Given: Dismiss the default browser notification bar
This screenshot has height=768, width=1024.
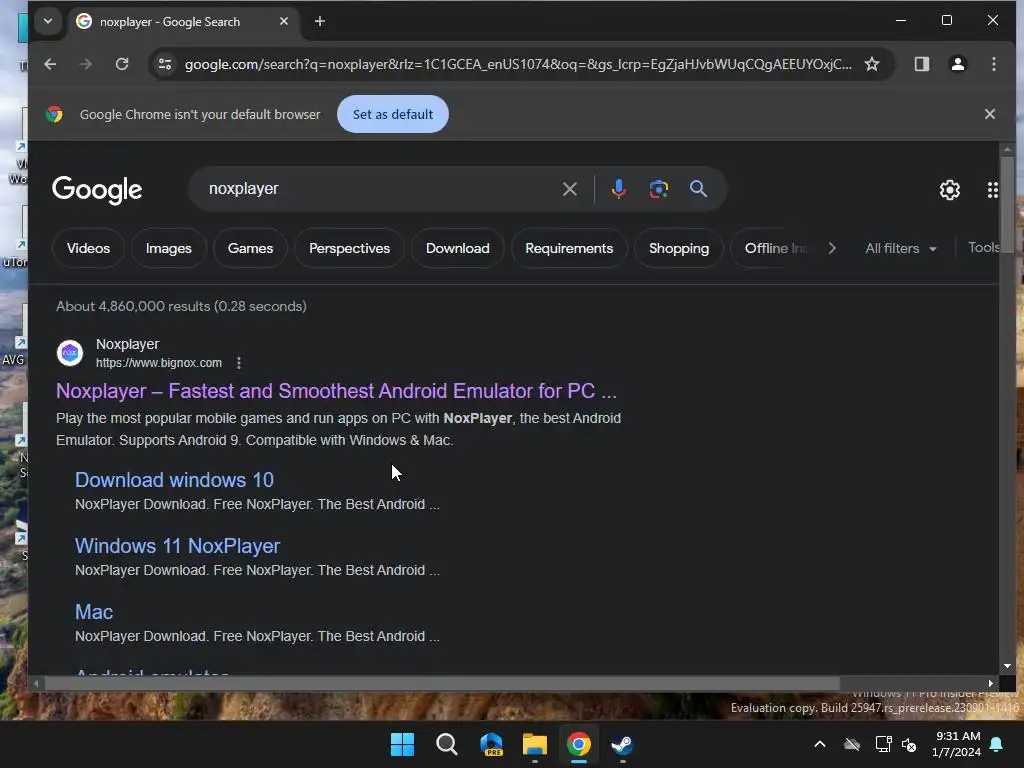Looking at the screenshot, I should (989, 114).
